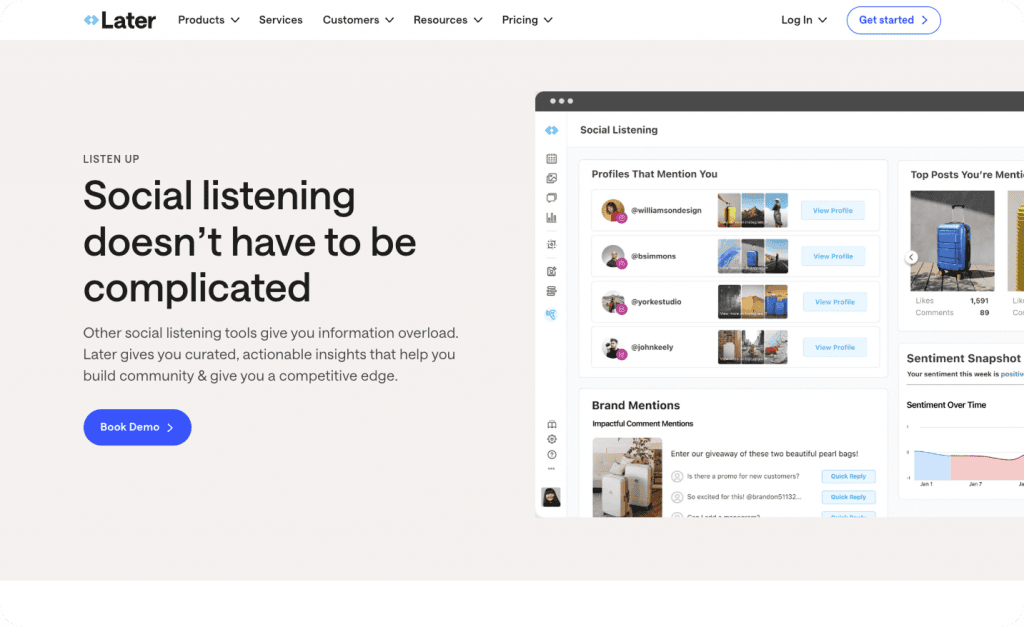Click the stacked layers icon in the sidebar
This screenshot has height=627, width=1024.
[x=552, y=291]
